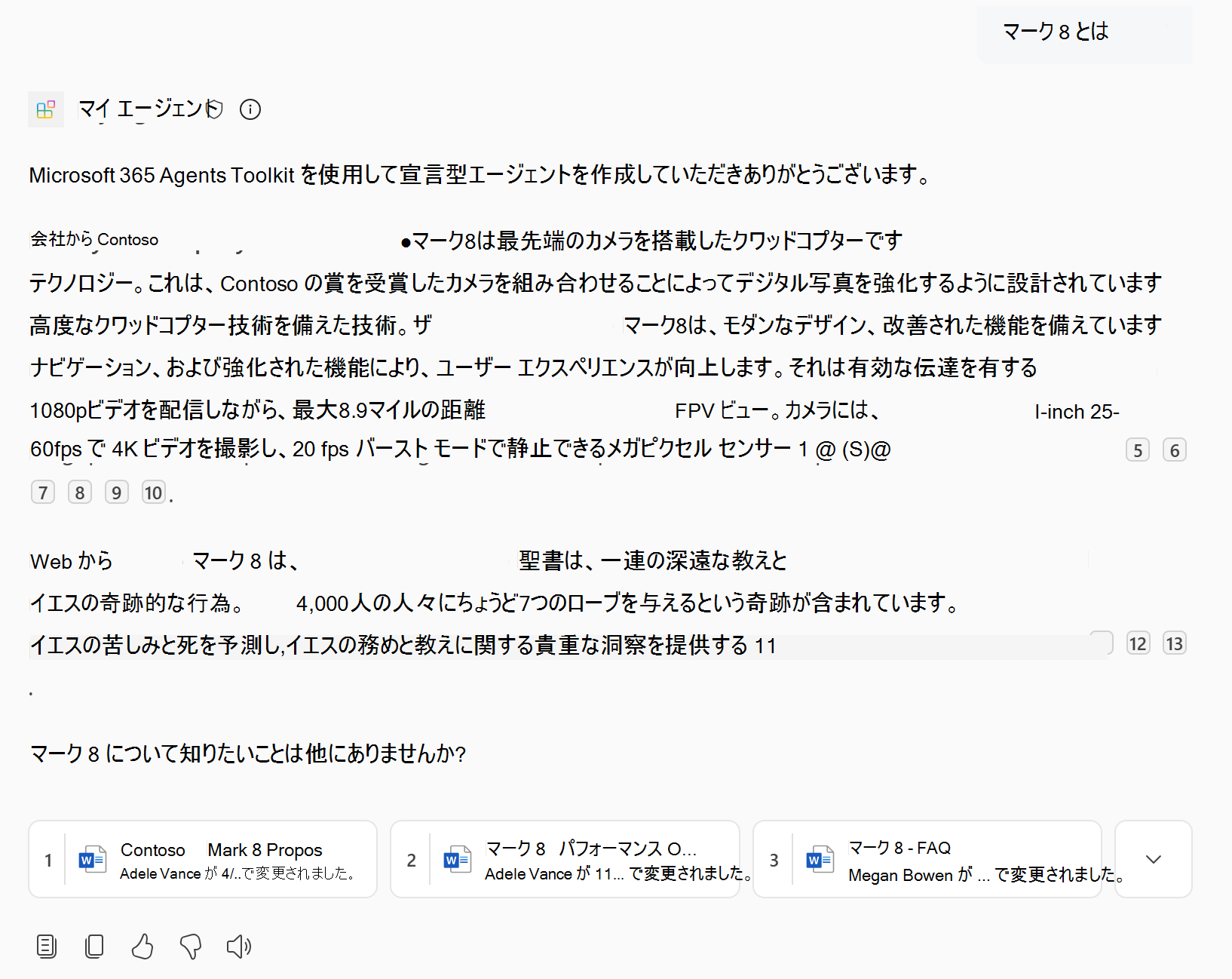This screenshot has height=979, width=1232.
Task: Open the Contoso Mark 8 Propos reference card
Action: click(x=202, y=859)
